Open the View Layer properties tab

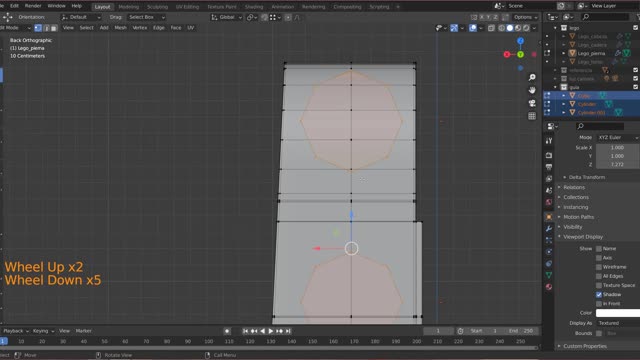[x=549, y=179]
